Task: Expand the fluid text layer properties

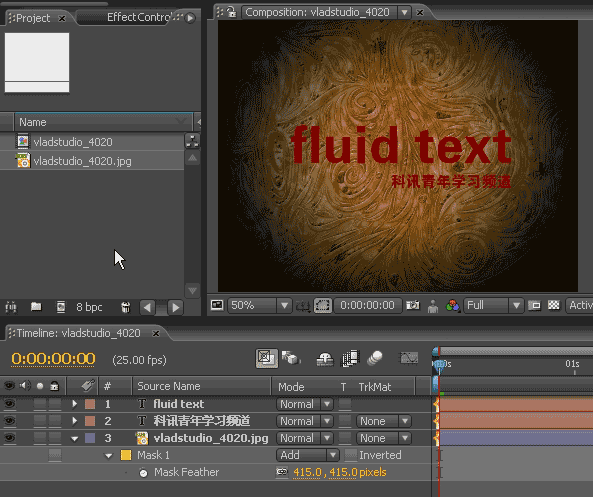Action: point(75,404)
